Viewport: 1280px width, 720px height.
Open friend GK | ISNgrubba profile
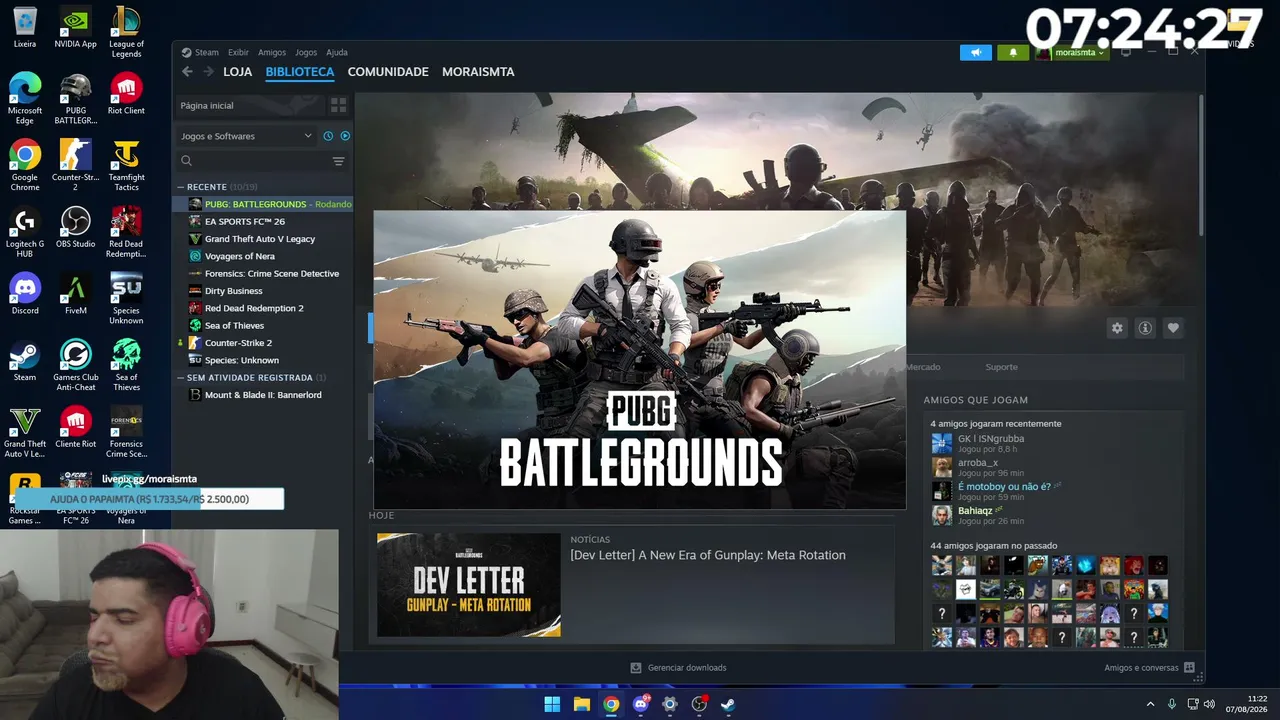tap(991, 439)
